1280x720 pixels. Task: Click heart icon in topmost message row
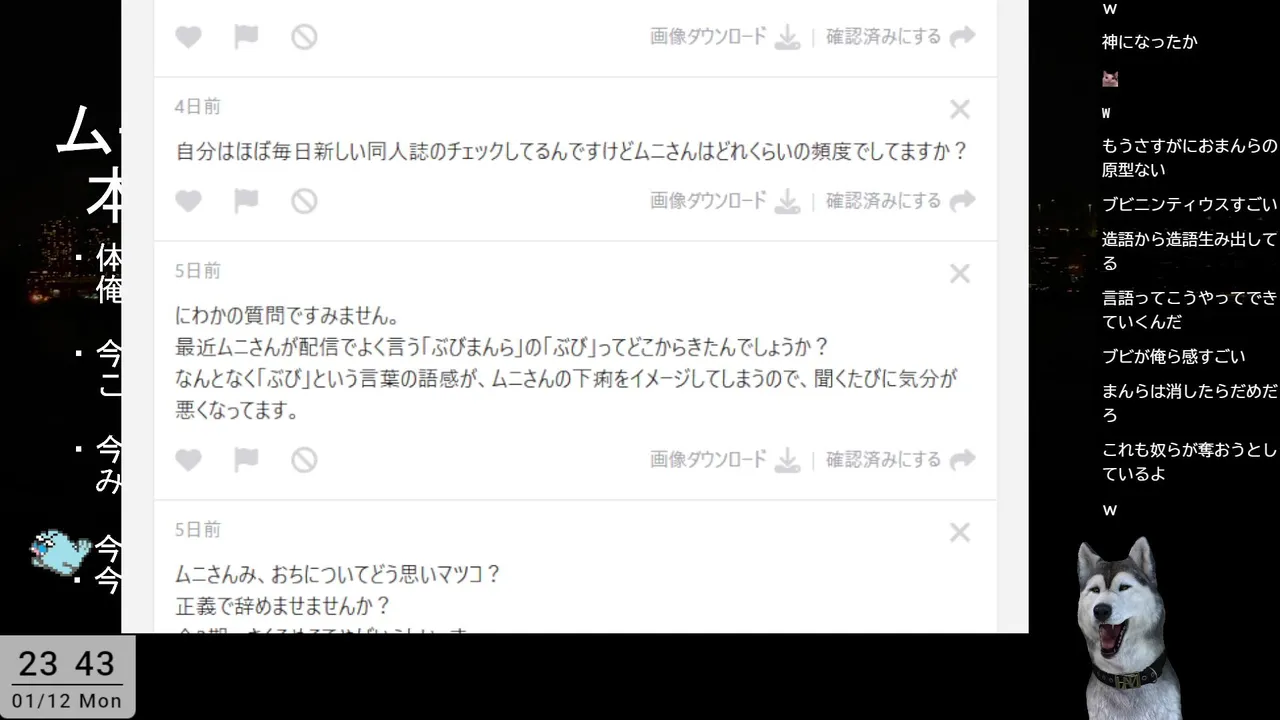pyautogui.click(x=188, y=37)
